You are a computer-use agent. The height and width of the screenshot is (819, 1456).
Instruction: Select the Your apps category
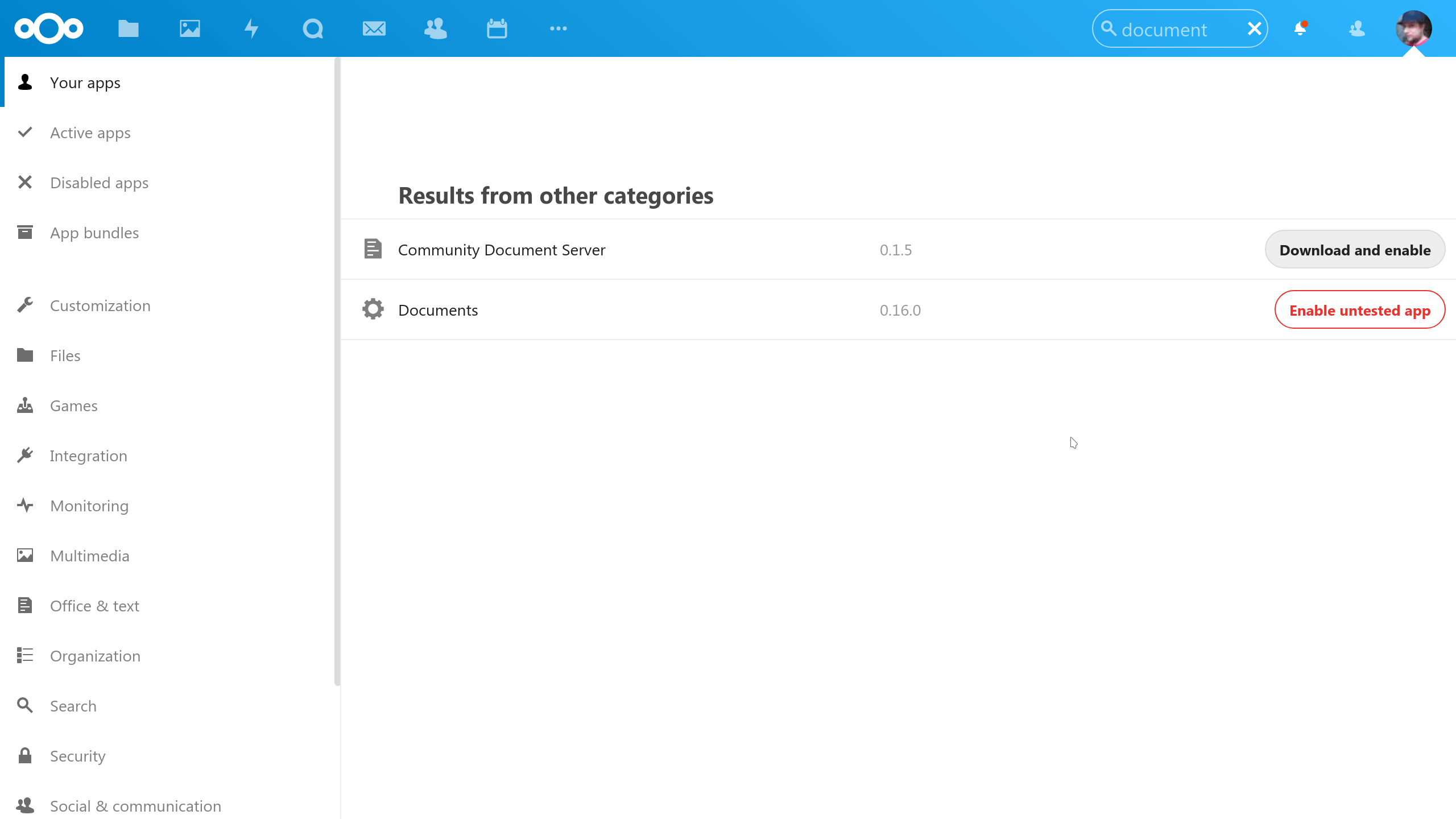[x=169, y=82]
